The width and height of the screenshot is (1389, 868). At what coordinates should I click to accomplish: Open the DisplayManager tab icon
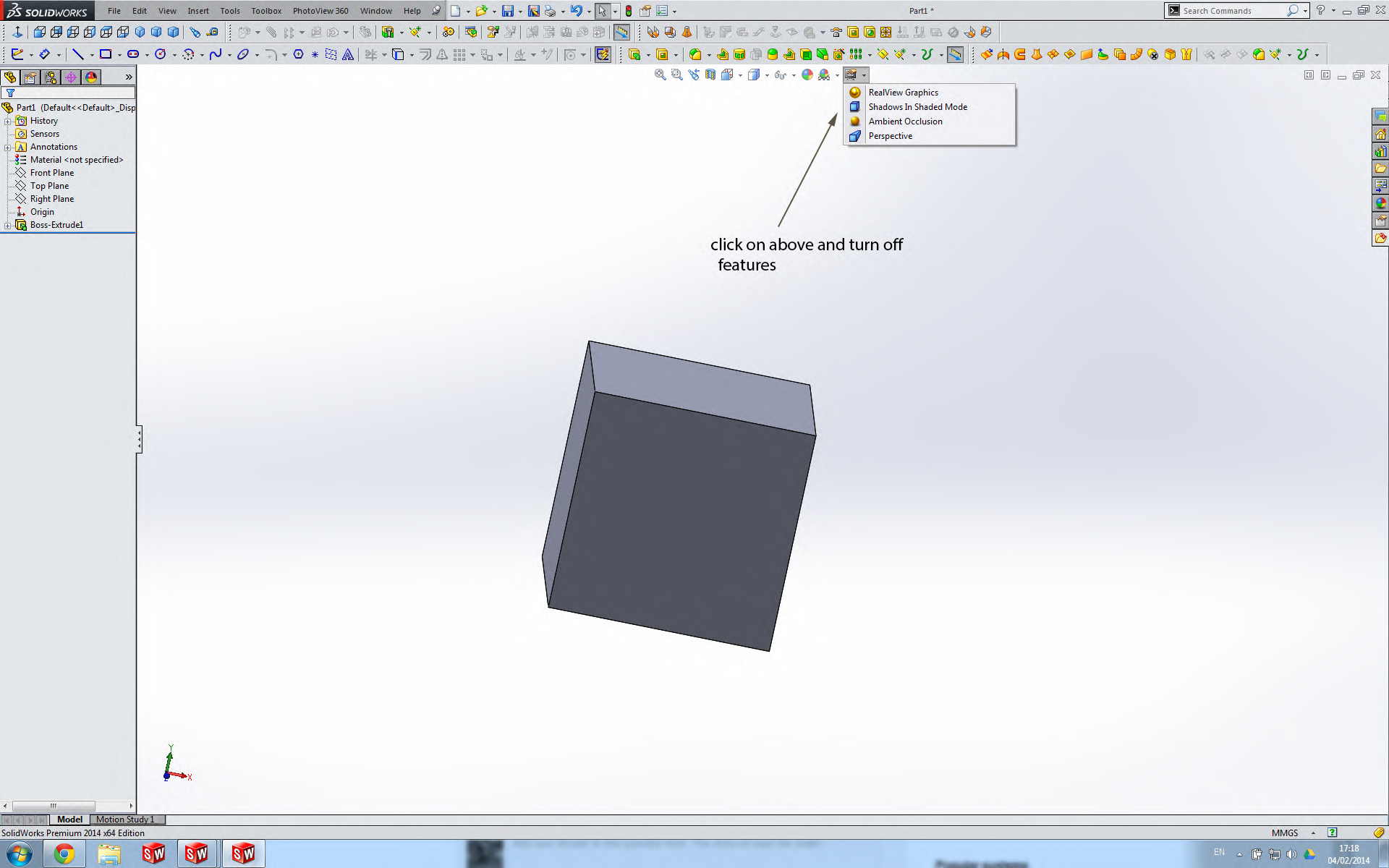tap(91, 77)
